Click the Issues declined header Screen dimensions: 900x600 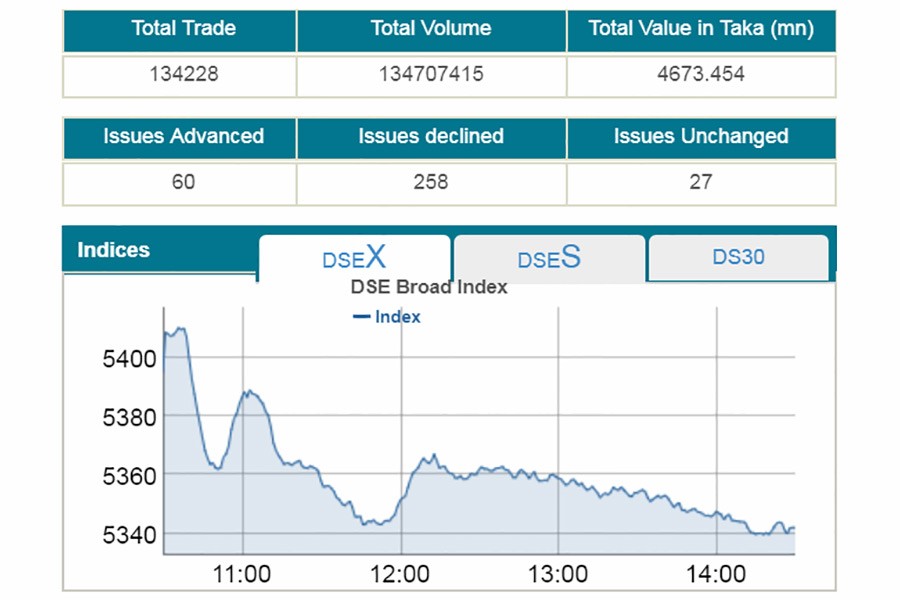pyautogui.click(x=430, y=137)
